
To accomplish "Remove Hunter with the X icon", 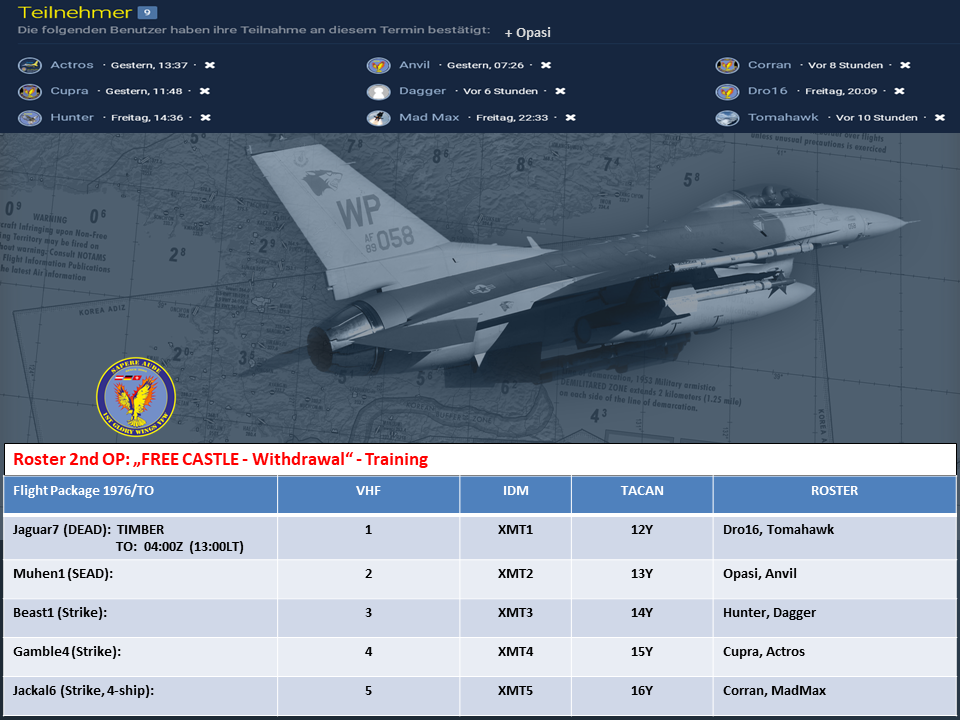I will coord(206,118).
